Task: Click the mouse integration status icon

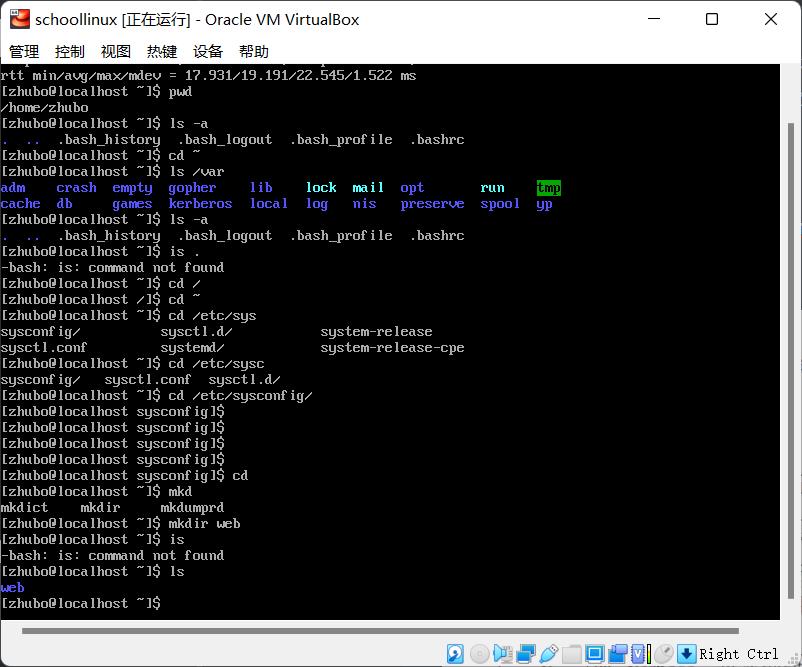Action: (x=664, y=654)
